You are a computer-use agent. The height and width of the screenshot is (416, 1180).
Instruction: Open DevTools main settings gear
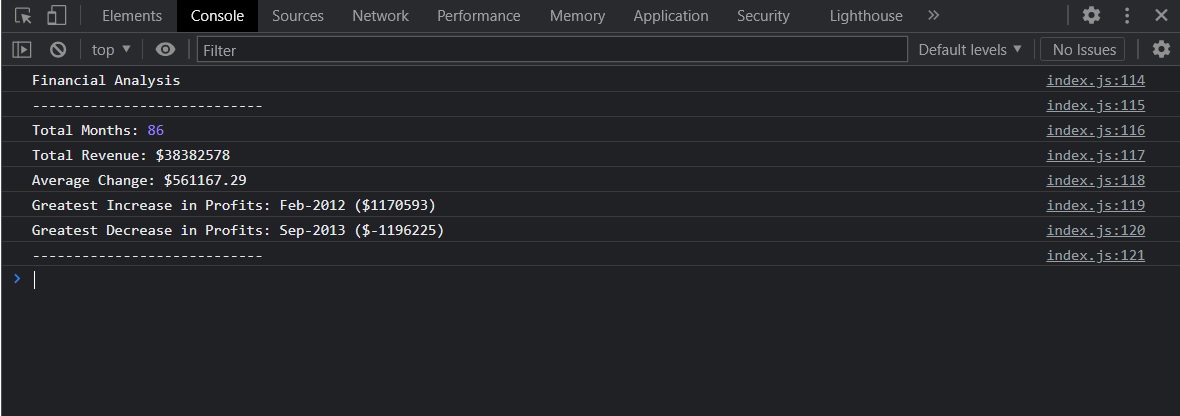point(1091,16)
